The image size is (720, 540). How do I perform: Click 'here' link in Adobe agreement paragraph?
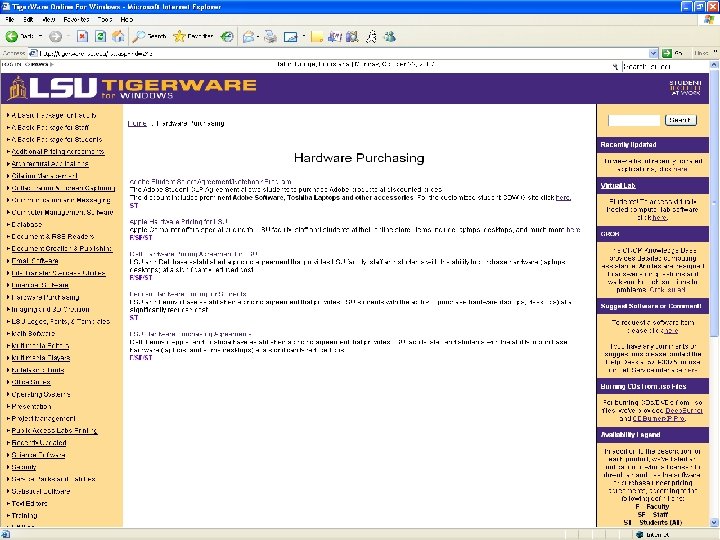(x=563, y=197)
